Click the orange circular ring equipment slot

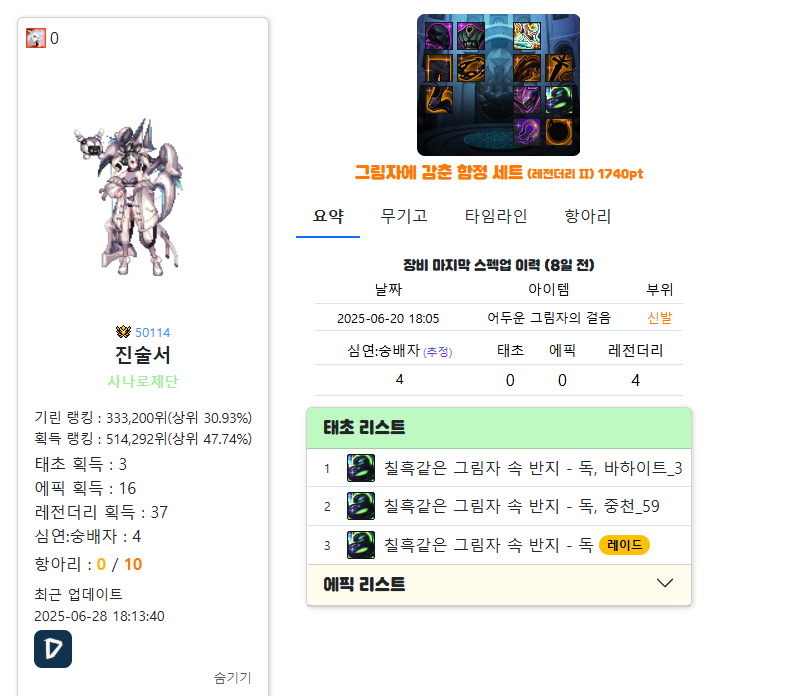tap(559, 132)
